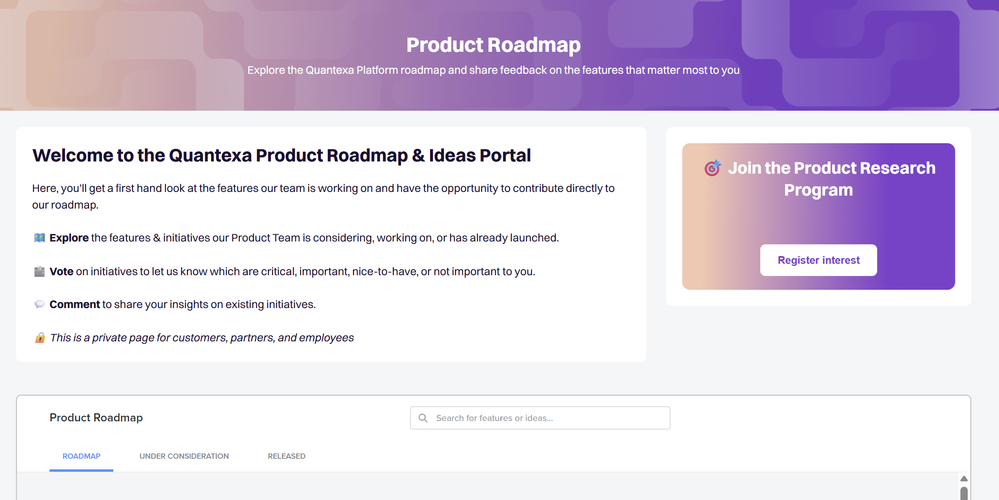Click the magnifying glass search icon
Image resolution: width=999 pixels, height=500 pixels.
[423, 418]
